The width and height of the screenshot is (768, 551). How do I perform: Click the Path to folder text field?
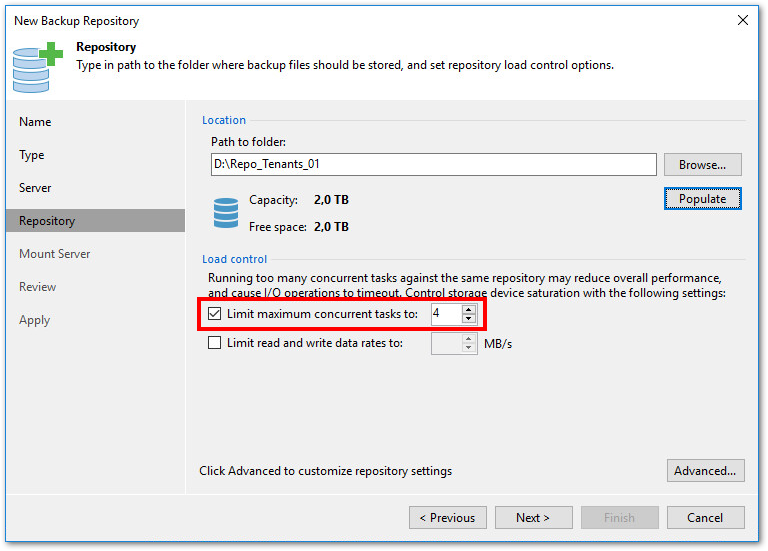tap(433, 164)
